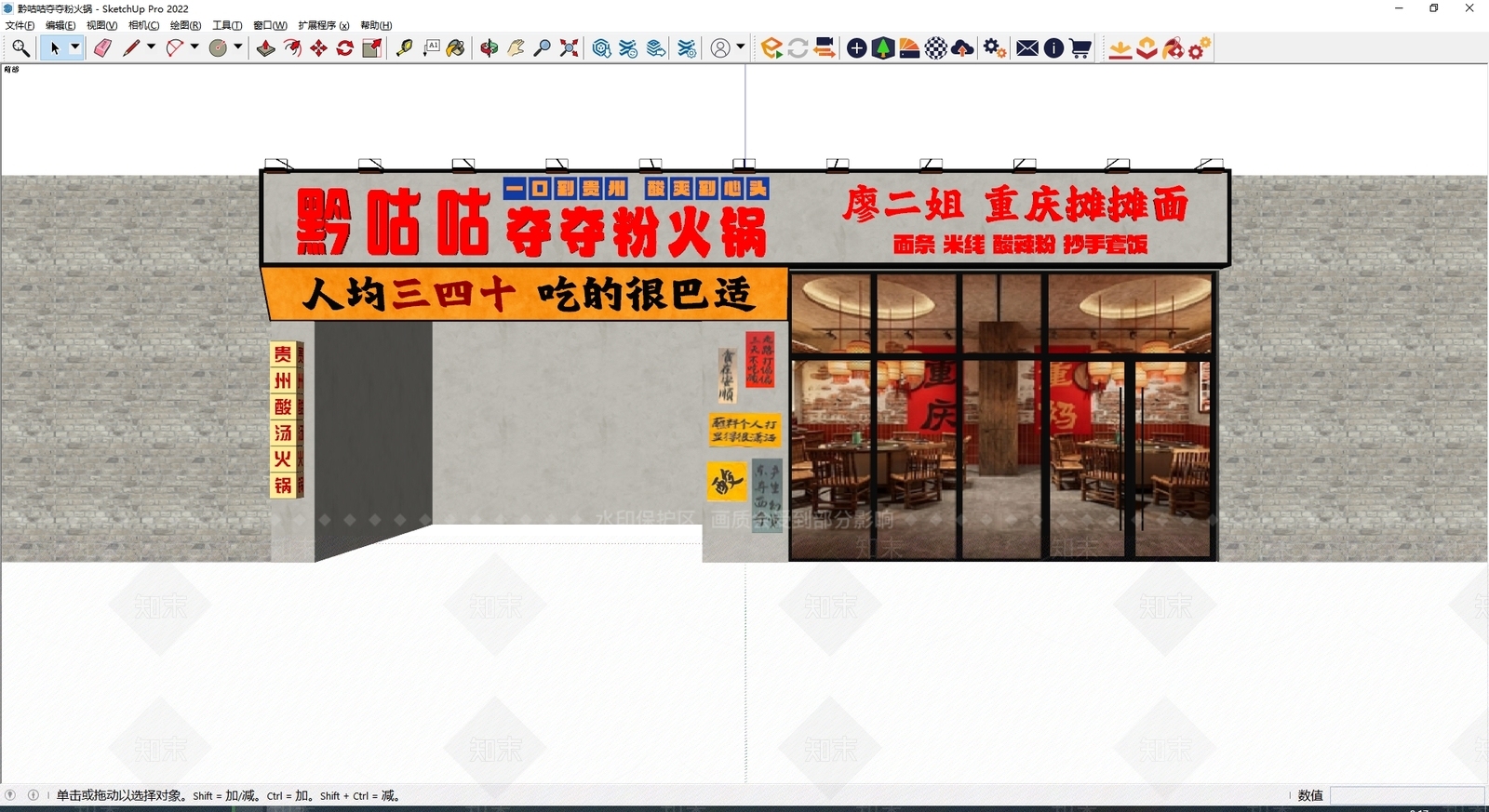This screenshot has height=812, width=1489.
Task: Open the Extension Warehouse icon
Action: click(x=629, y=48)
